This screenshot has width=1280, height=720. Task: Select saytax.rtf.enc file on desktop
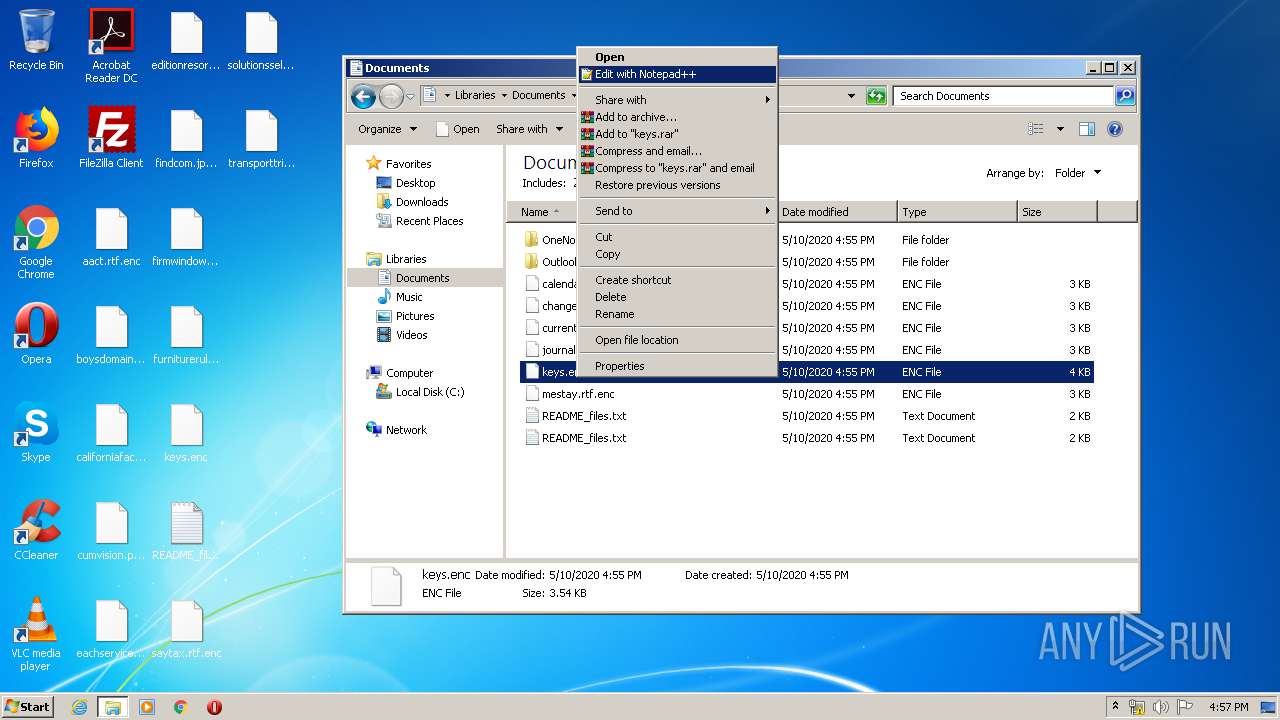(x=186, y=628)
